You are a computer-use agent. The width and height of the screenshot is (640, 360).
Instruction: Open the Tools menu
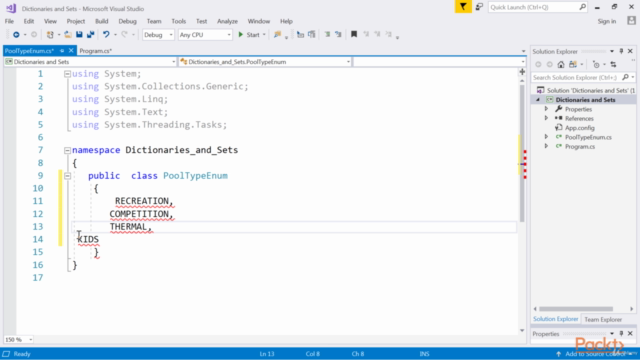tap(178, 21)
